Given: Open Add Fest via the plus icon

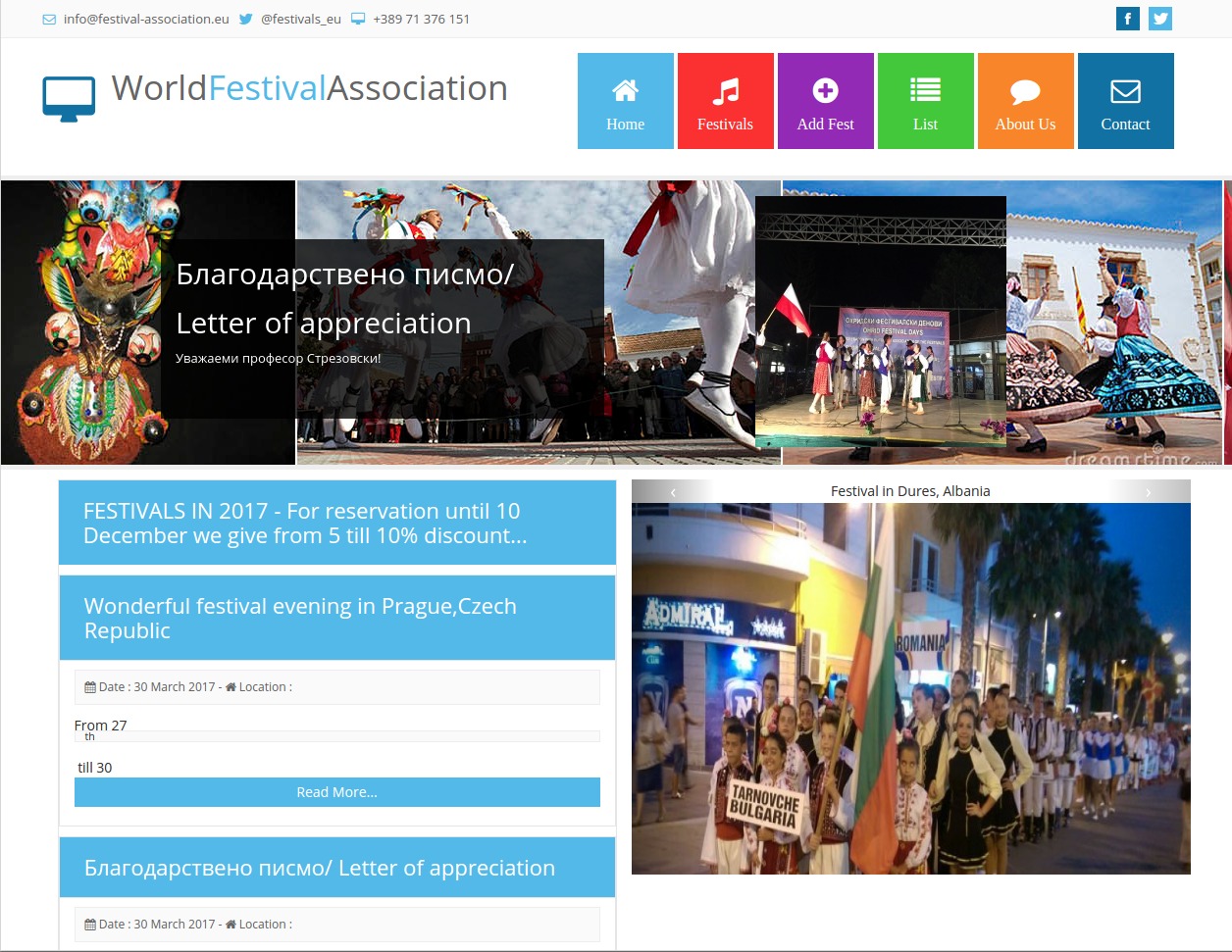Looking at the screenshot, I should (x=825, y=89).
